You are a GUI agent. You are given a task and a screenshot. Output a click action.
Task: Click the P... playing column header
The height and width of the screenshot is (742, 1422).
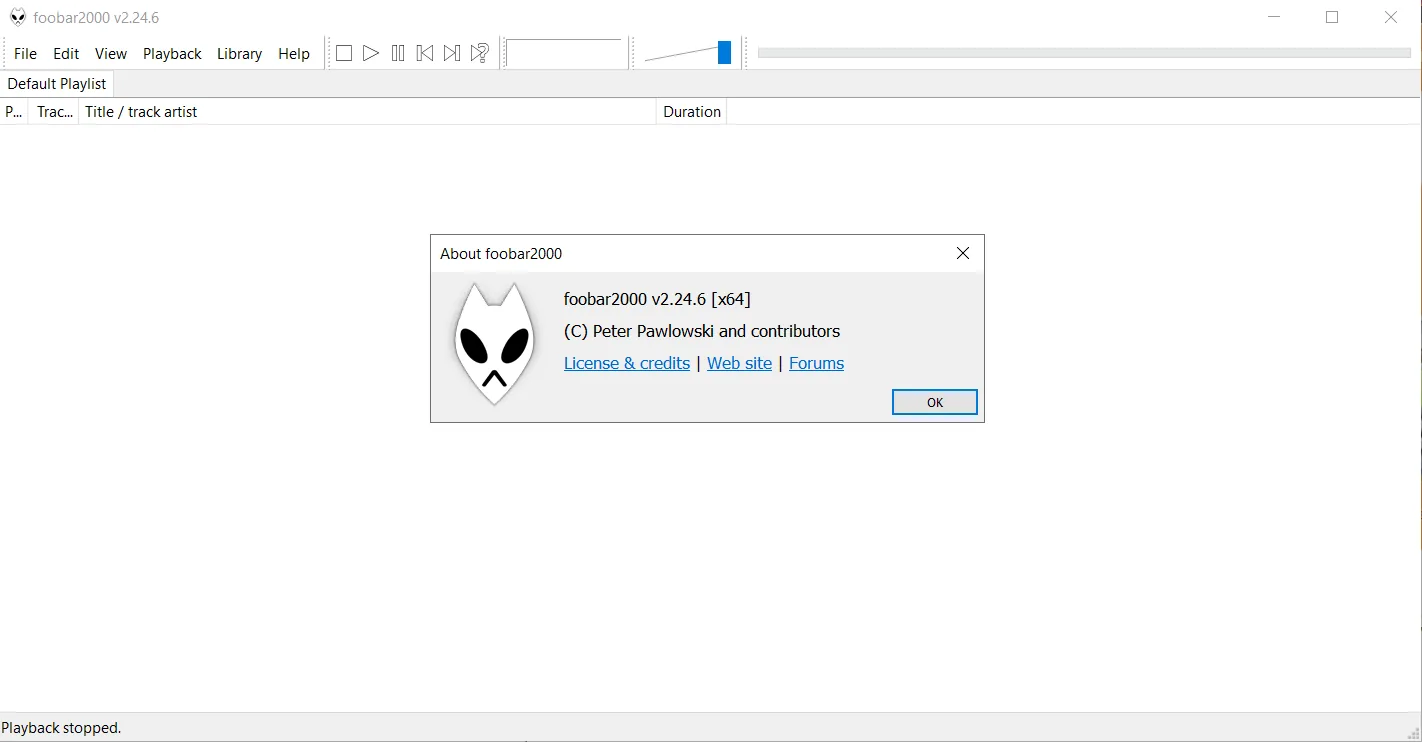pos(14,112)
